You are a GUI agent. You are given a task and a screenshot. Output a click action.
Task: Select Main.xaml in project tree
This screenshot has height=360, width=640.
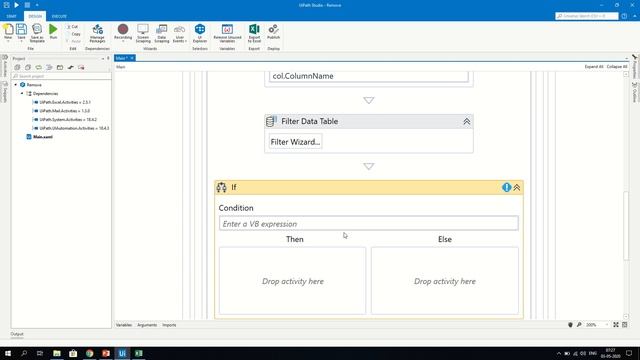pos(40,137)
